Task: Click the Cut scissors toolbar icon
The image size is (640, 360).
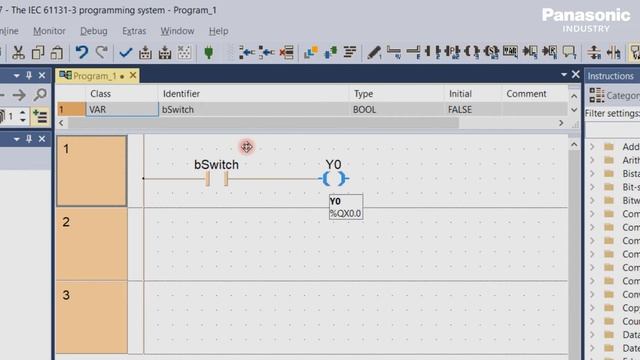Action: [x=18, y=53]
